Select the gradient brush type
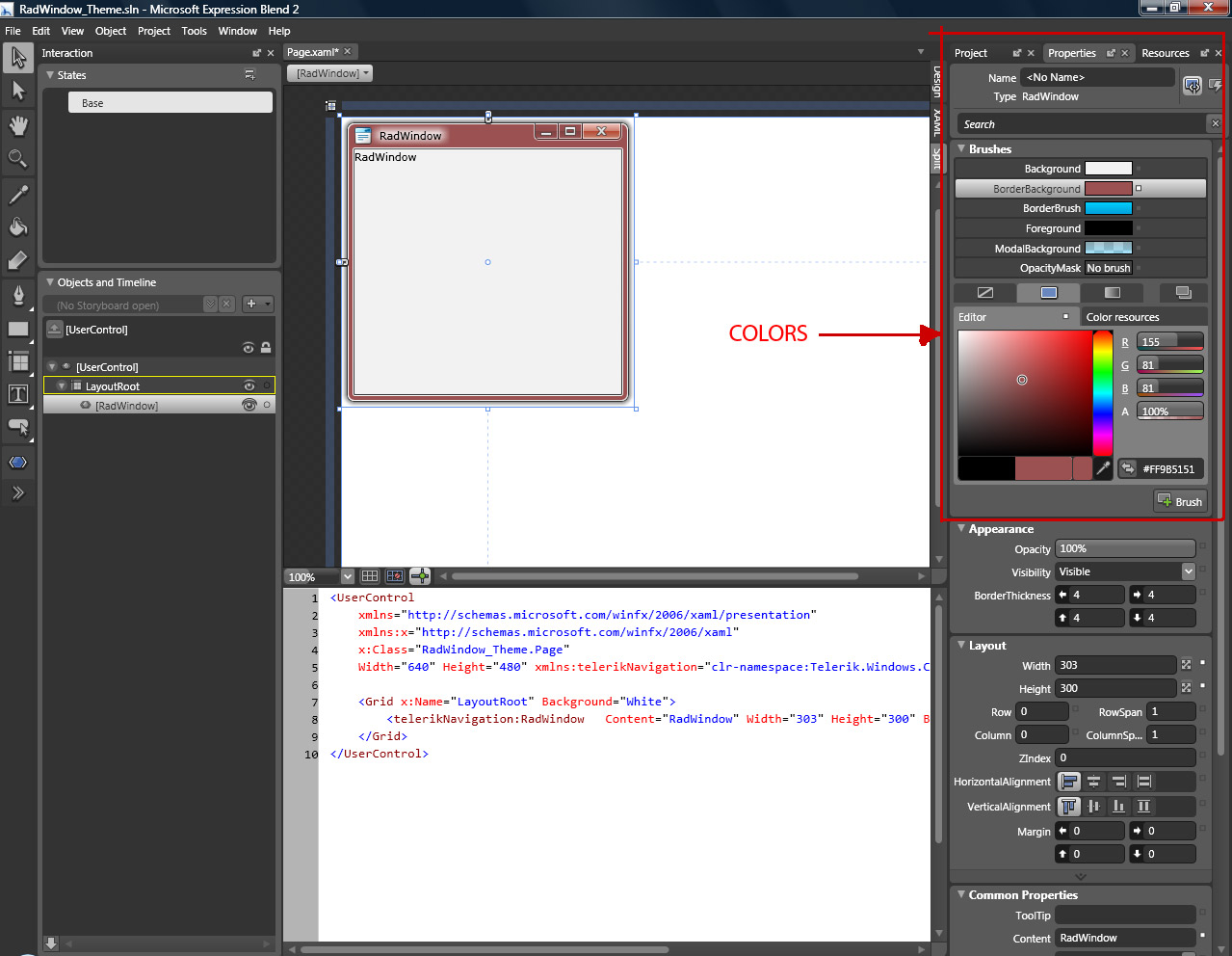 point(1113,292)
